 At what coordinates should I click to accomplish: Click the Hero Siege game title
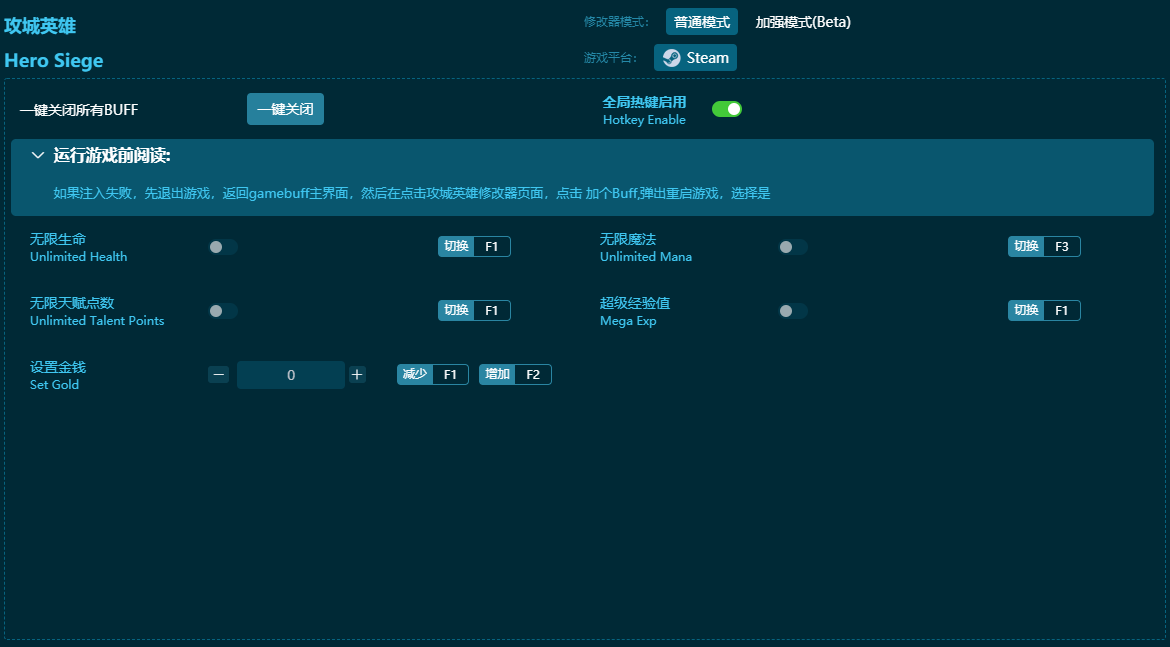(53, 60)
